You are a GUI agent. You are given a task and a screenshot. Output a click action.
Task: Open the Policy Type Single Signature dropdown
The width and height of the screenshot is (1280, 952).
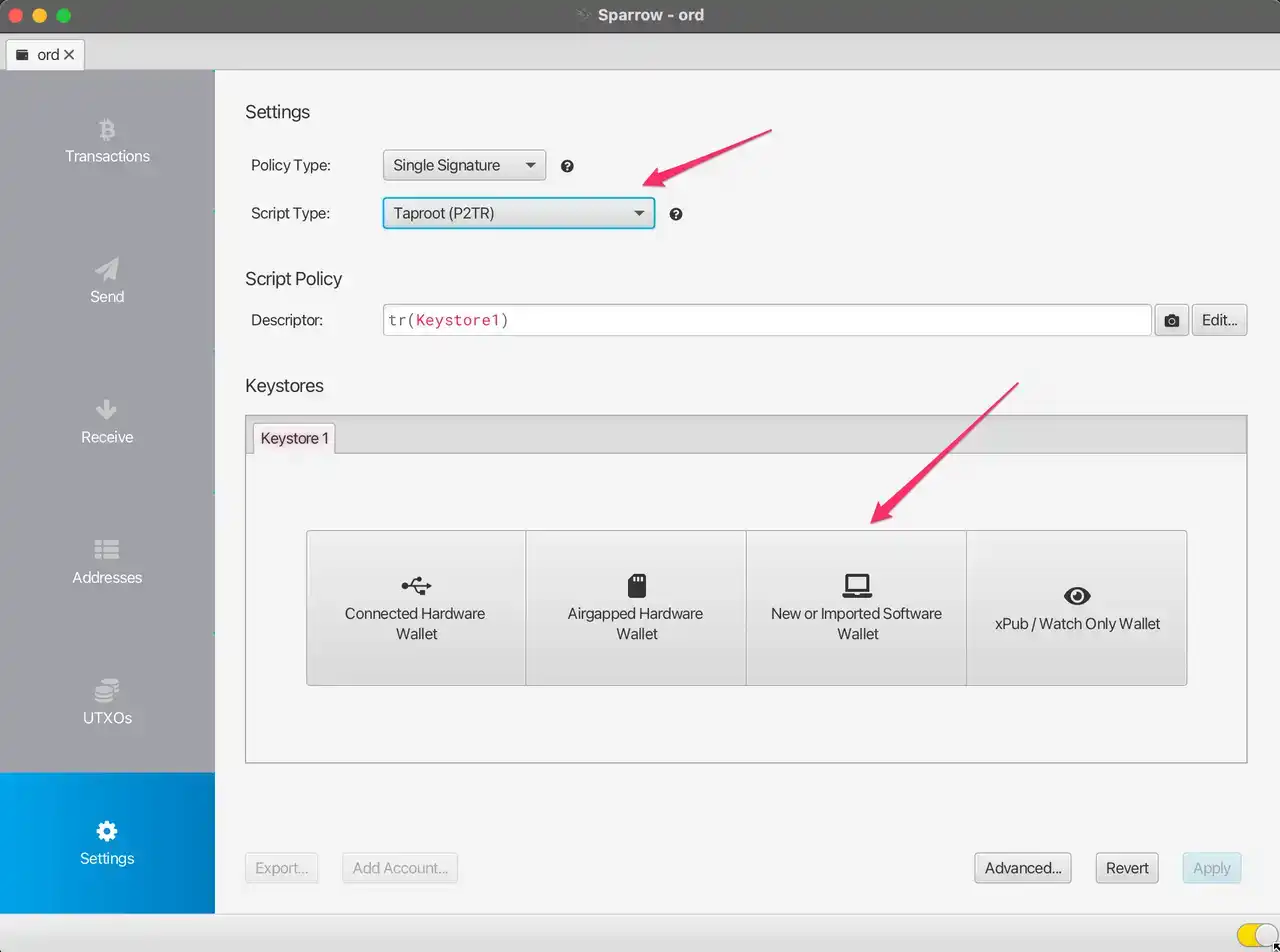point(464,166)
